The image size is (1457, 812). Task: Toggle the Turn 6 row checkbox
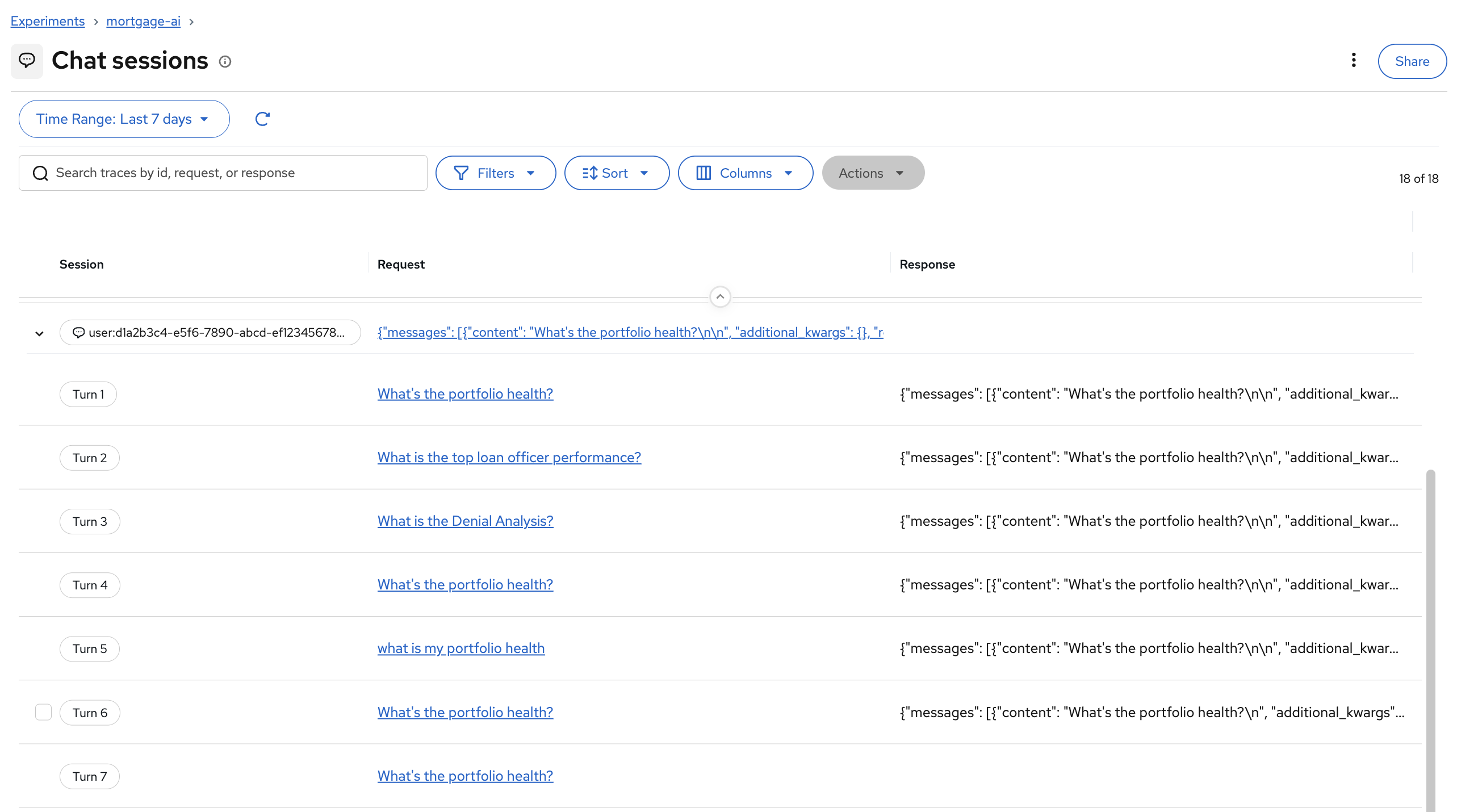click(43, 712)
